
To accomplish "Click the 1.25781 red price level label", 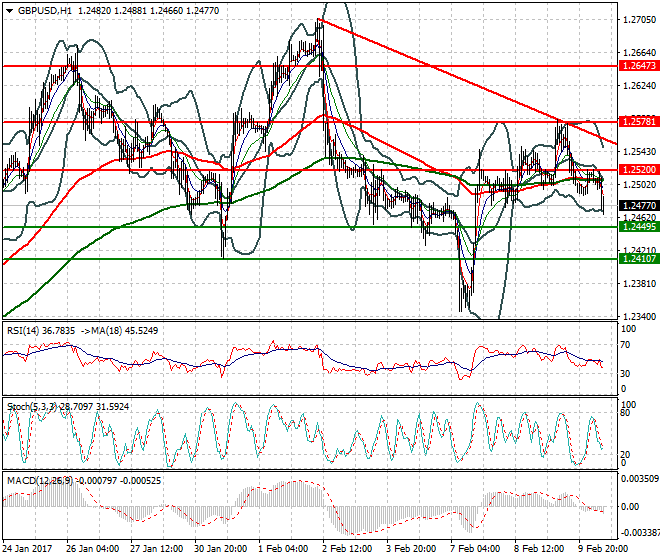I will (639, 122).
